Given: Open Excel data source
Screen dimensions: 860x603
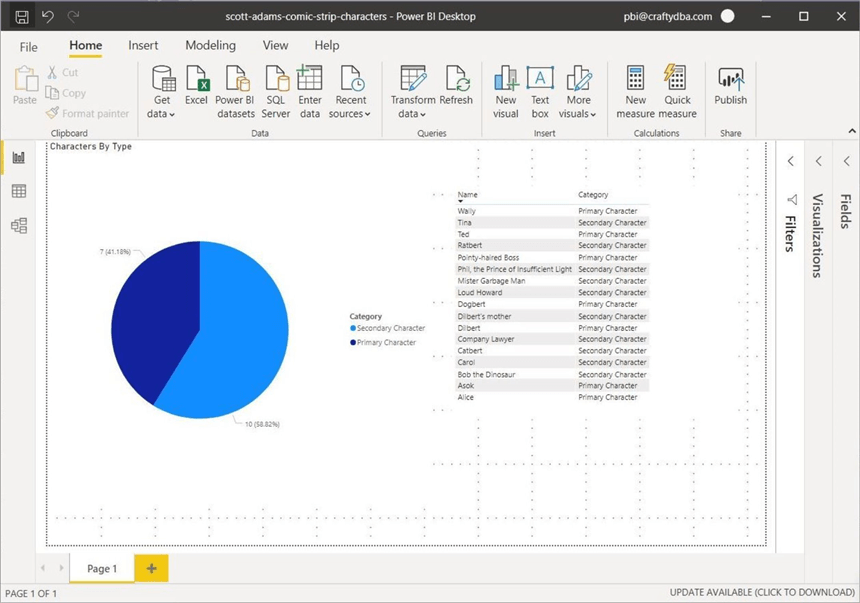Looking at the screenshot, I should click(197, 79).
